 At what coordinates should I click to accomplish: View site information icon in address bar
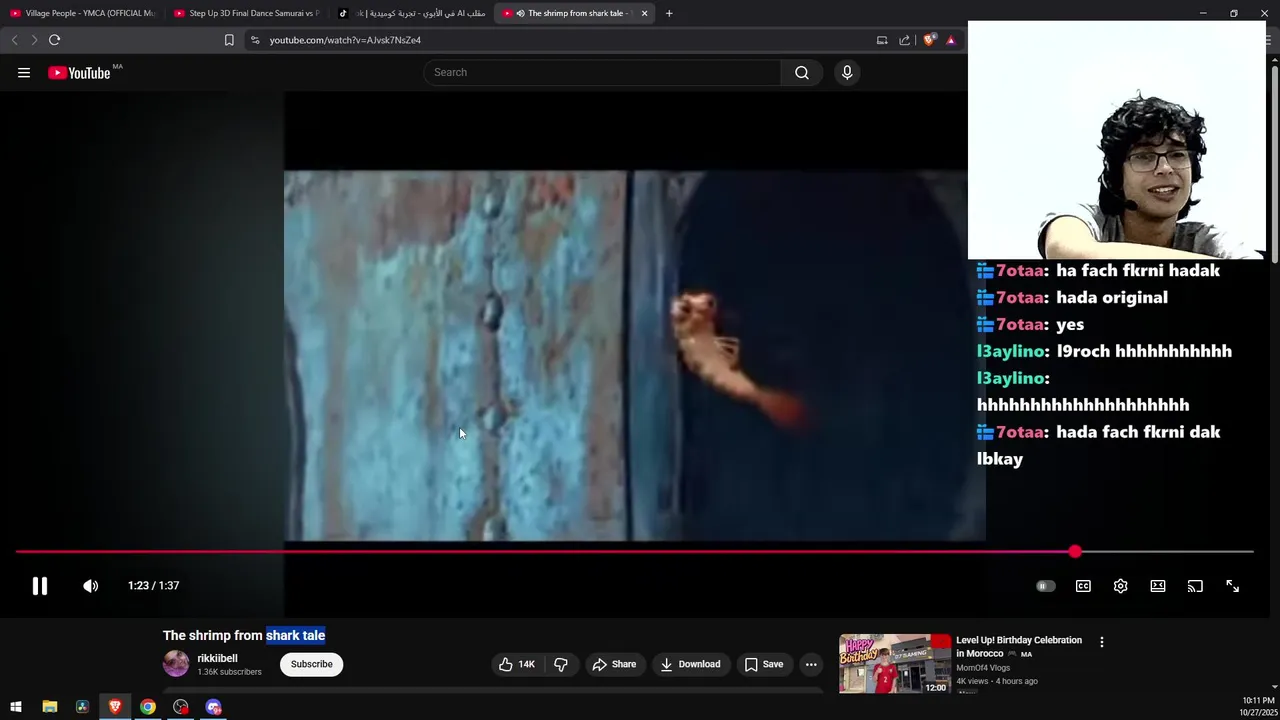[255, 40]
